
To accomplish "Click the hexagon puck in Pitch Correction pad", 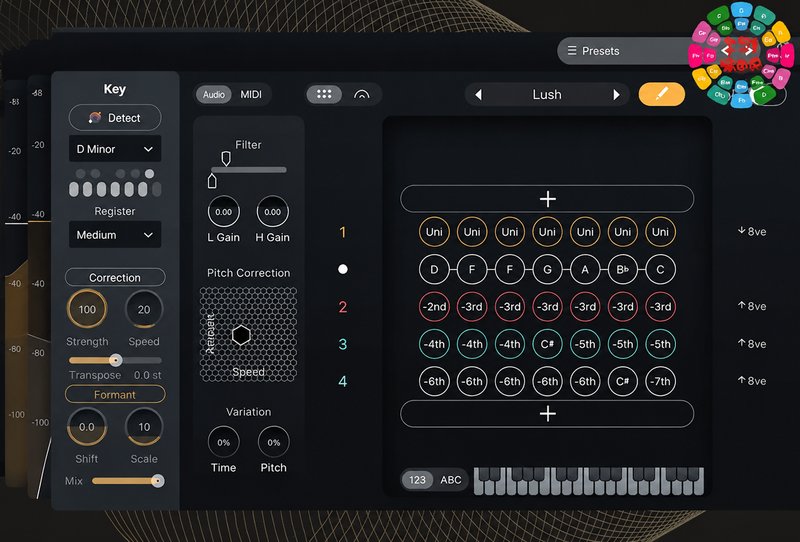I will (241, 335).
